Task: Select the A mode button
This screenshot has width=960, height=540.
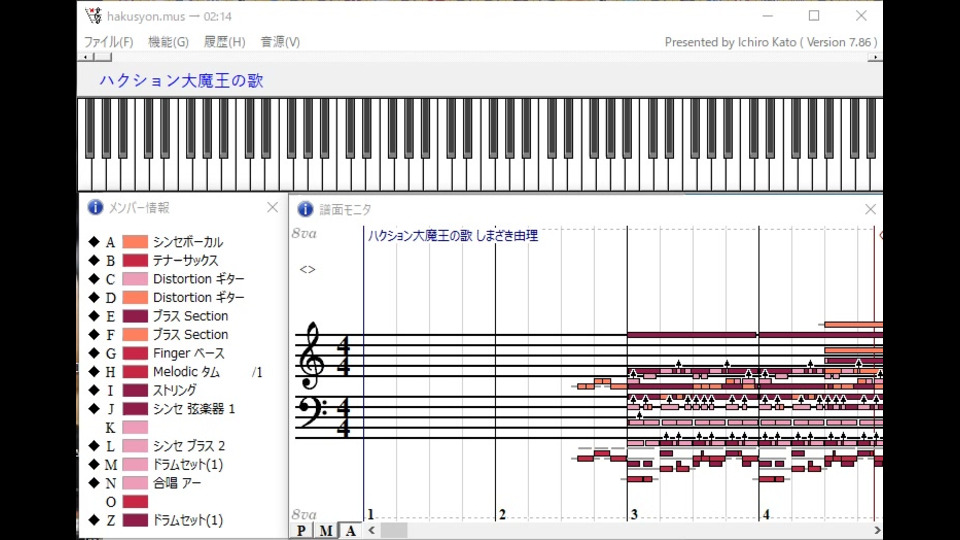Action: (350, 530)
